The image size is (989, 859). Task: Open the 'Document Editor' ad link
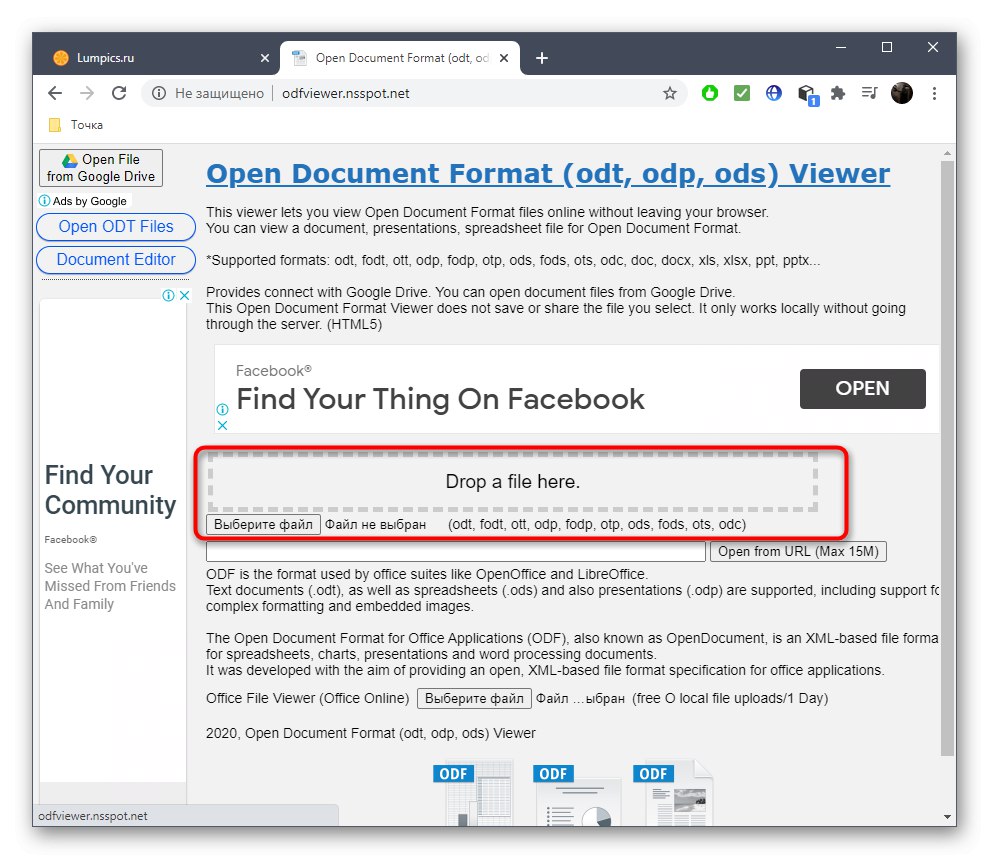tap(116, 259)
